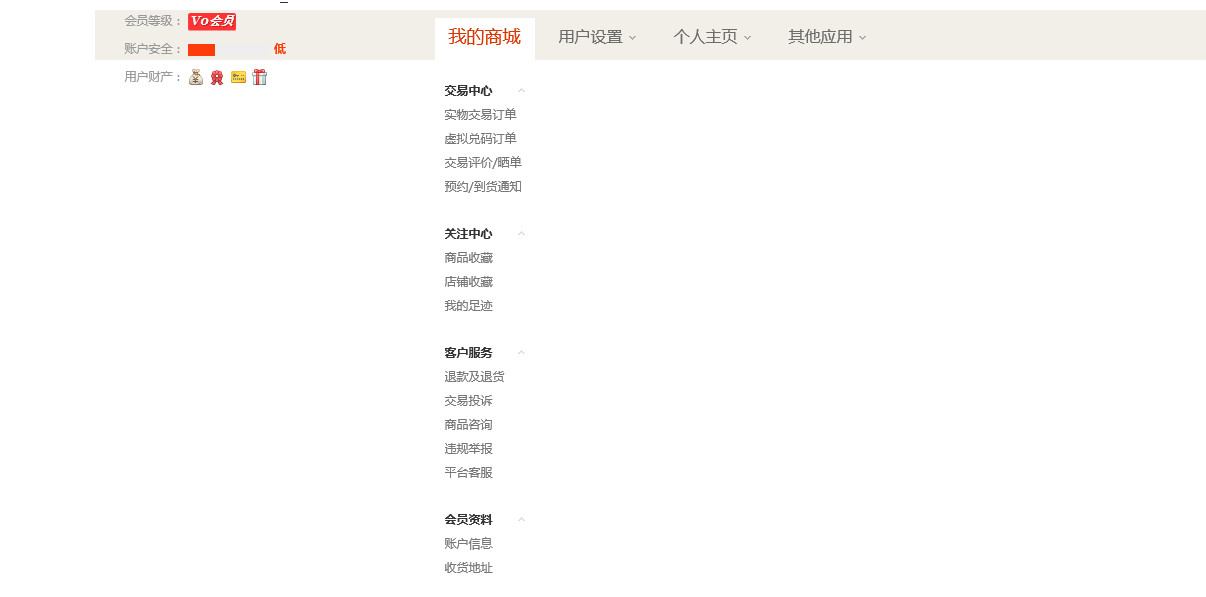Click the red rosette points icon
The width and height of the screenshot is (1206, 597).
tap(217, 77)
